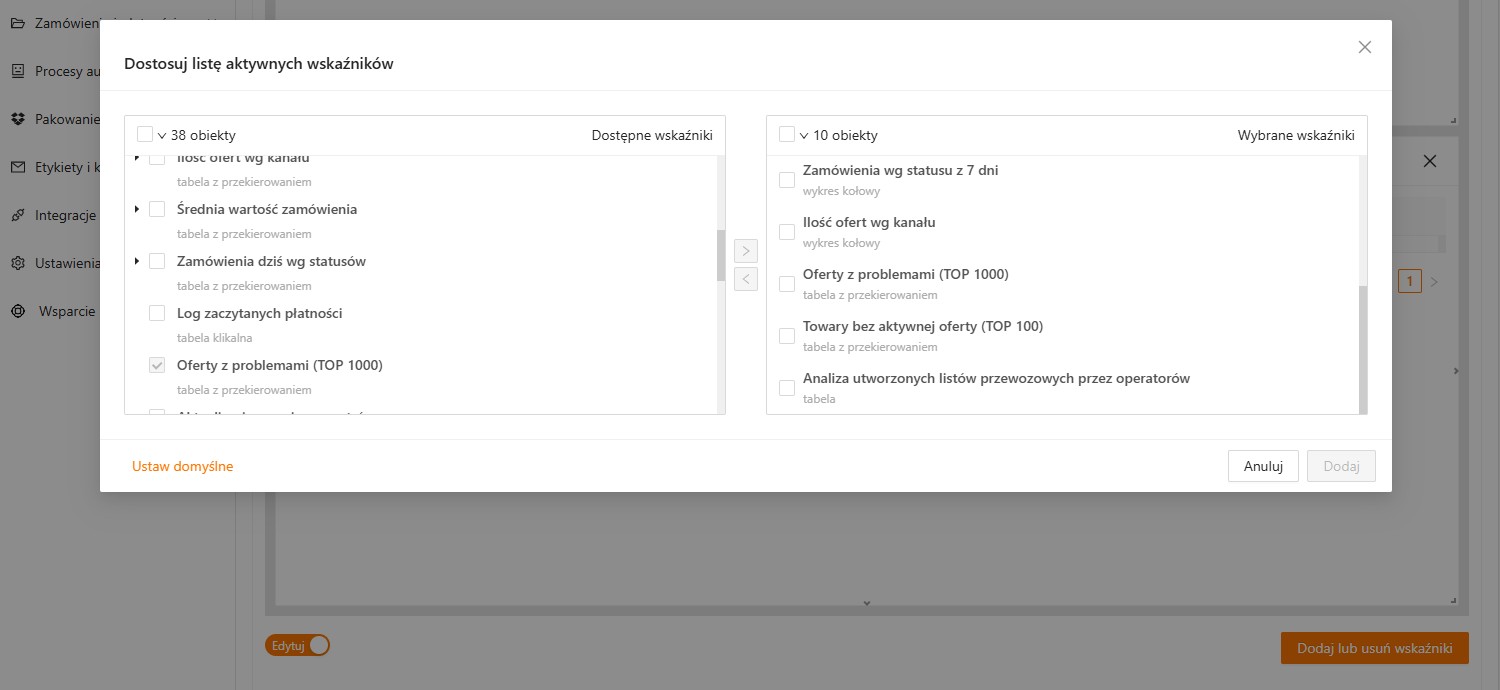Toggle the Edytuj switch
This screenshot has height=690, width=1500.
[297, 645]
